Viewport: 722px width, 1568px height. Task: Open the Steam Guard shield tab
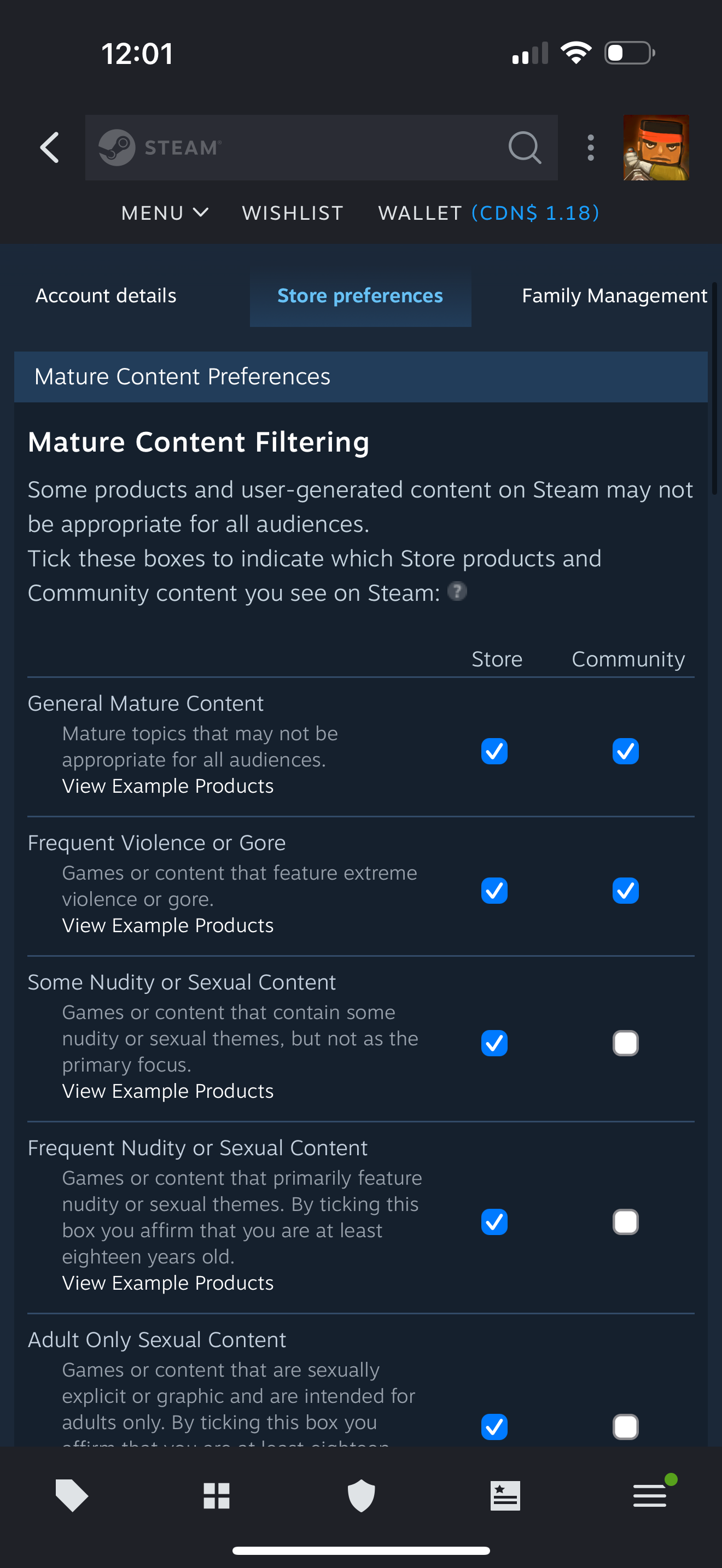pos(361,1495)
